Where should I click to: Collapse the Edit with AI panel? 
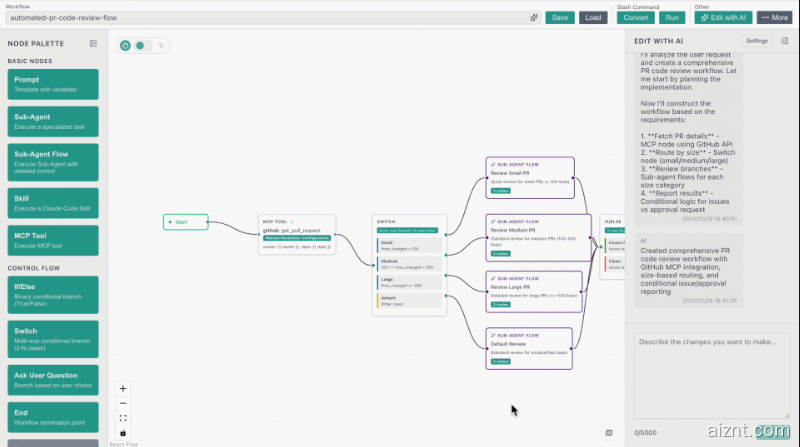click(785, 40)
